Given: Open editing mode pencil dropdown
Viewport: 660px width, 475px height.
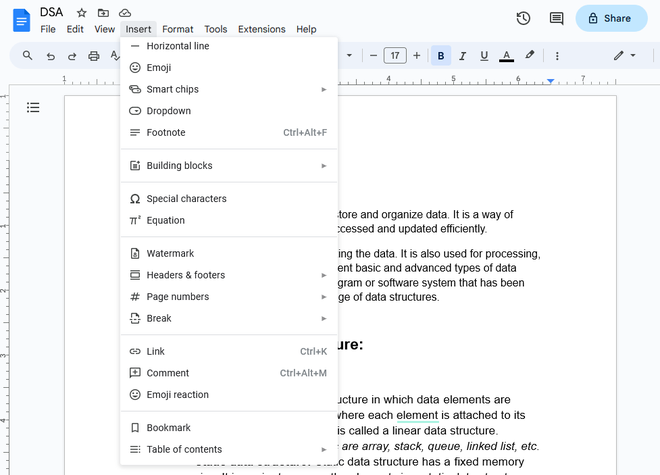Looking at the screenshot, I should click(x=624, y=56).
